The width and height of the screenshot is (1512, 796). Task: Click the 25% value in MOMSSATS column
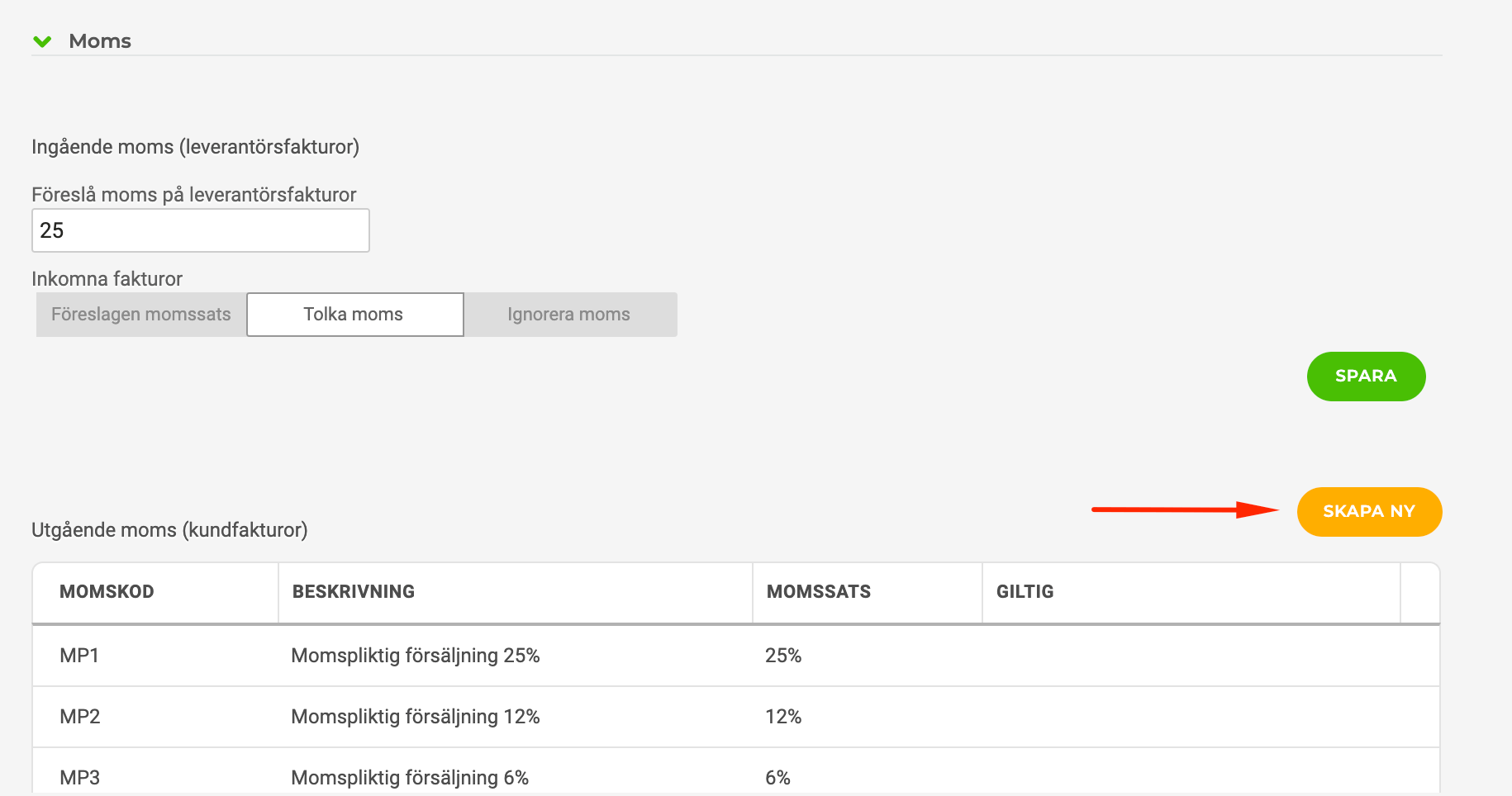click(x=782, y=656)
